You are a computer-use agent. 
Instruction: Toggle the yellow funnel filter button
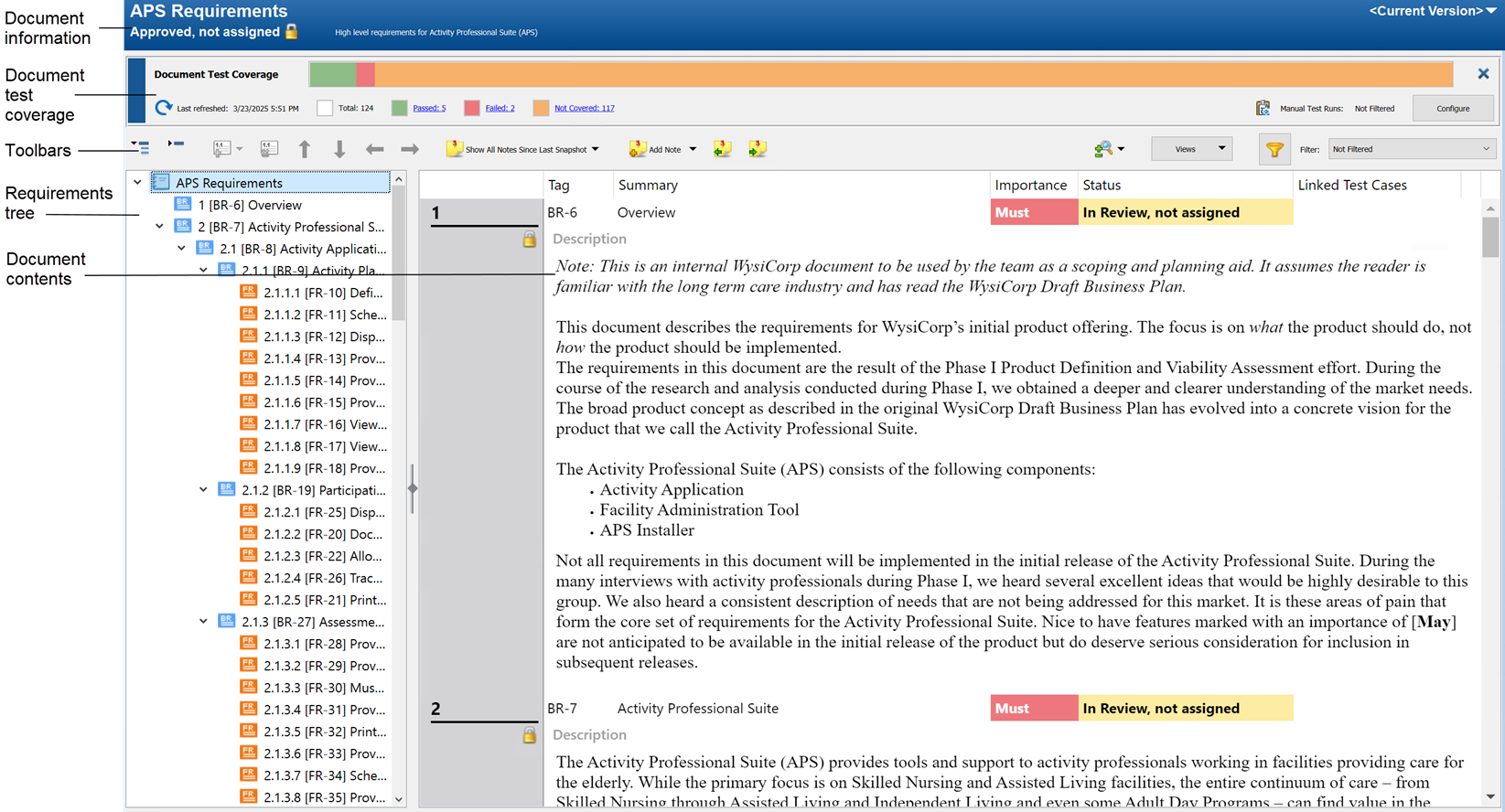pos(1274,149)
